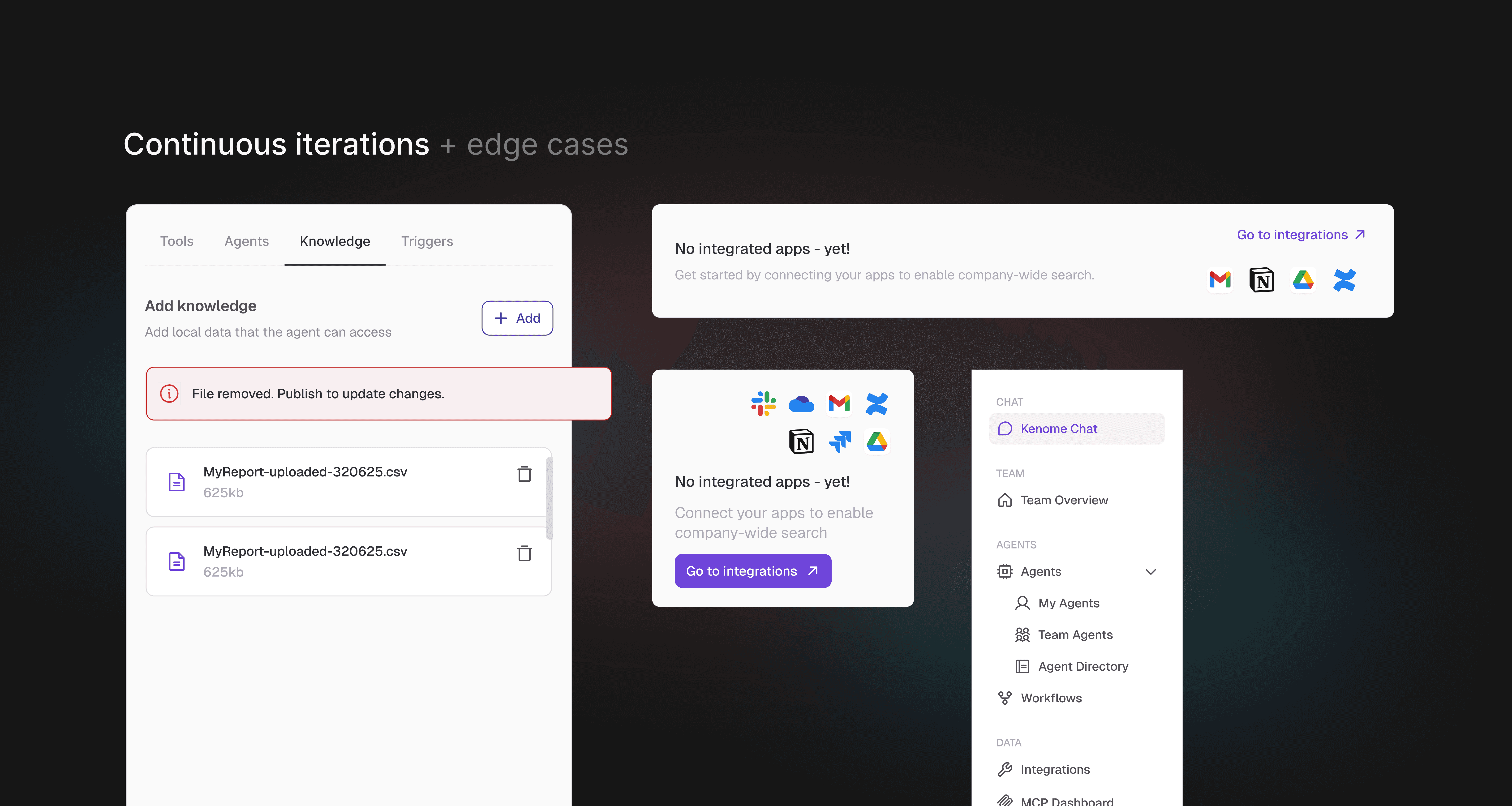
Task: Open Agent Directory in sidebar
Action: (x=1083, y=667)
